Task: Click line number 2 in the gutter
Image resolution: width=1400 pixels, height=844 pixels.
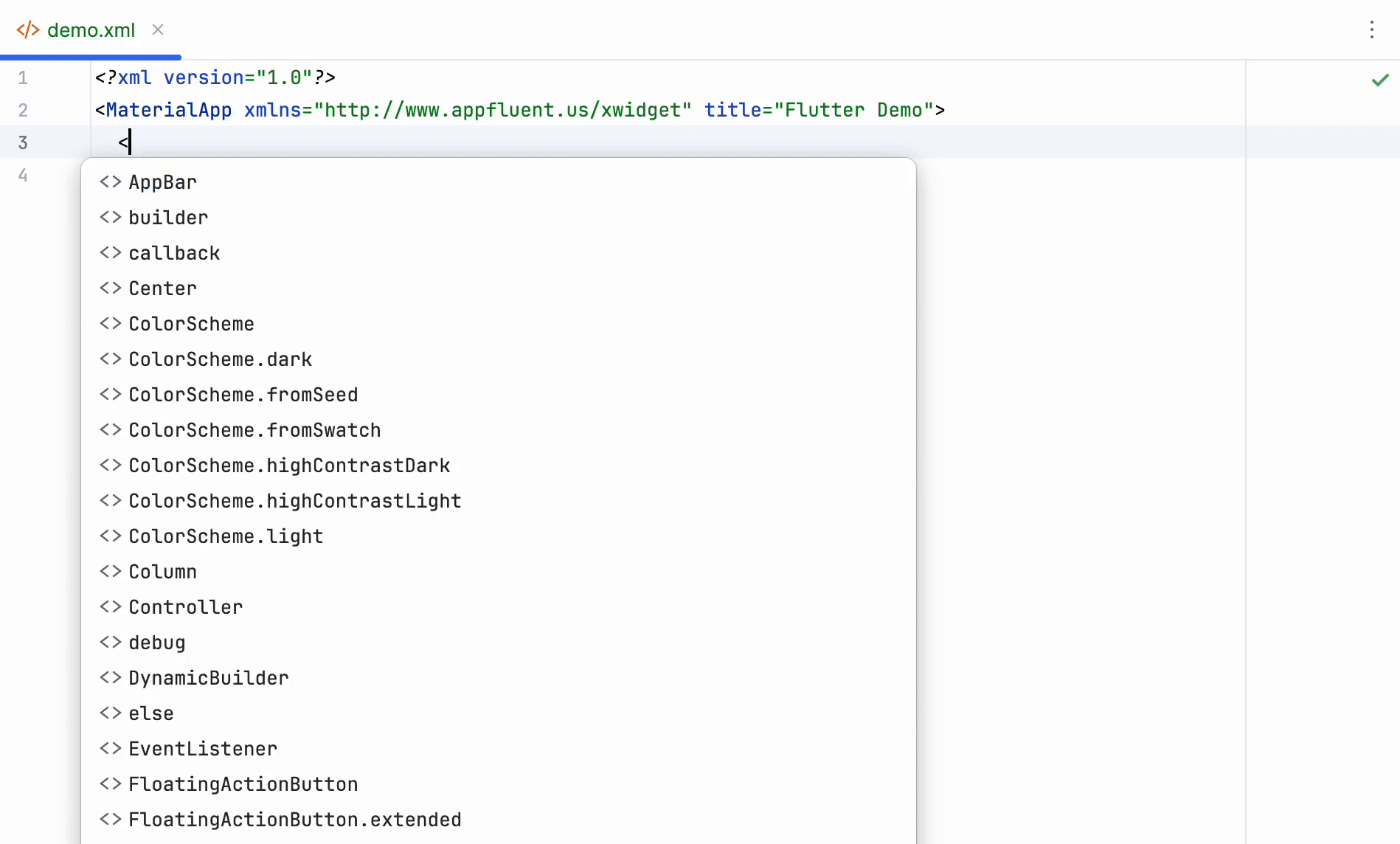Action: (23, 111)
